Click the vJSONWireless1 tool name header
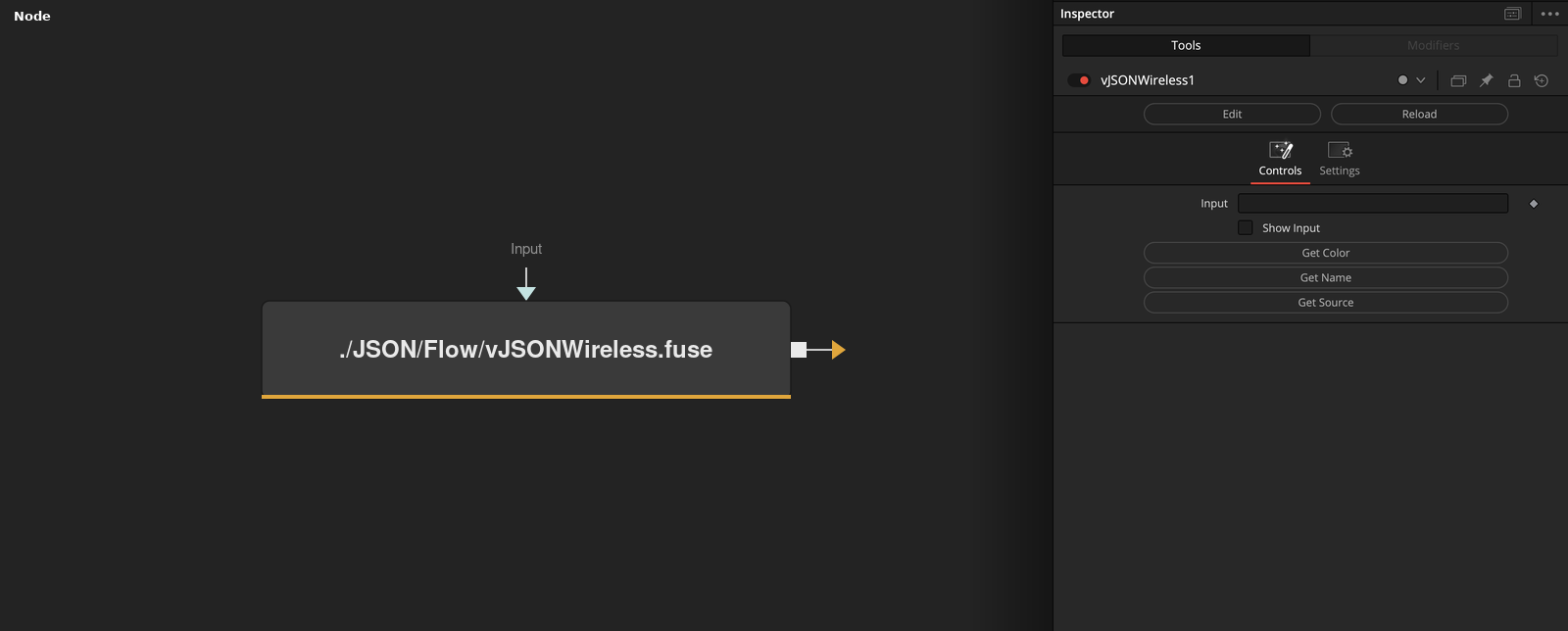This screenshot has height=631, width=1568. click(x=1148, y=80)
